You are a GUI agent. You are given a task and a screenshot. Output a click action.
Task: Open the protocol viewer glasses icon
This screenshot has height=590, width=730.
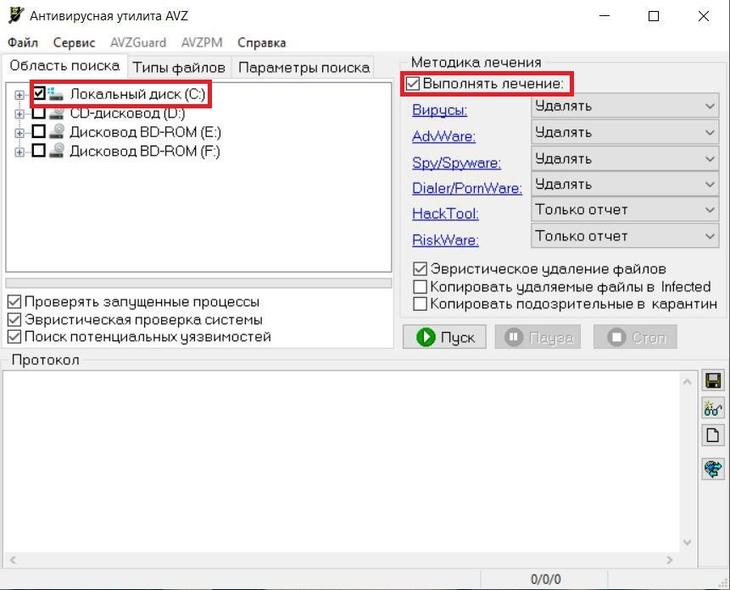(x=713, y=408)
